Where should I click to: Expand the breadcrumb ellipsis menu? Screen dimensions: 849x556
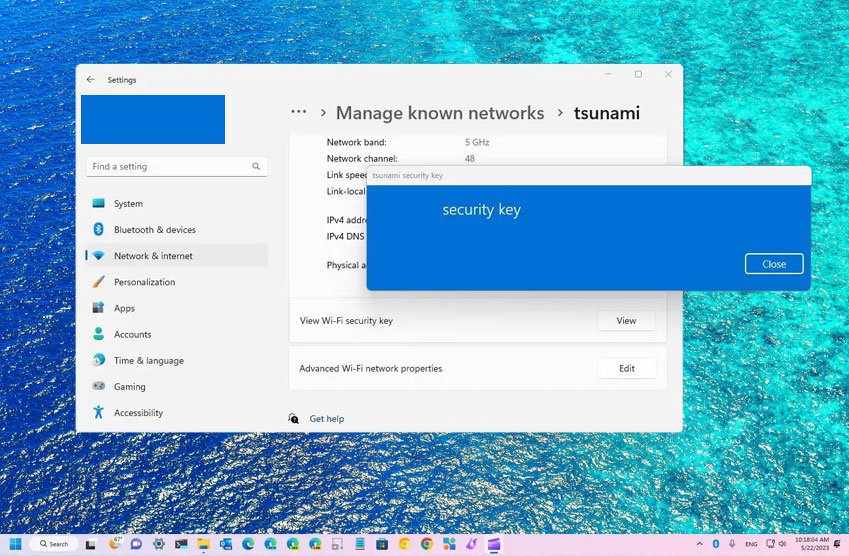click(x=298, y=113)
